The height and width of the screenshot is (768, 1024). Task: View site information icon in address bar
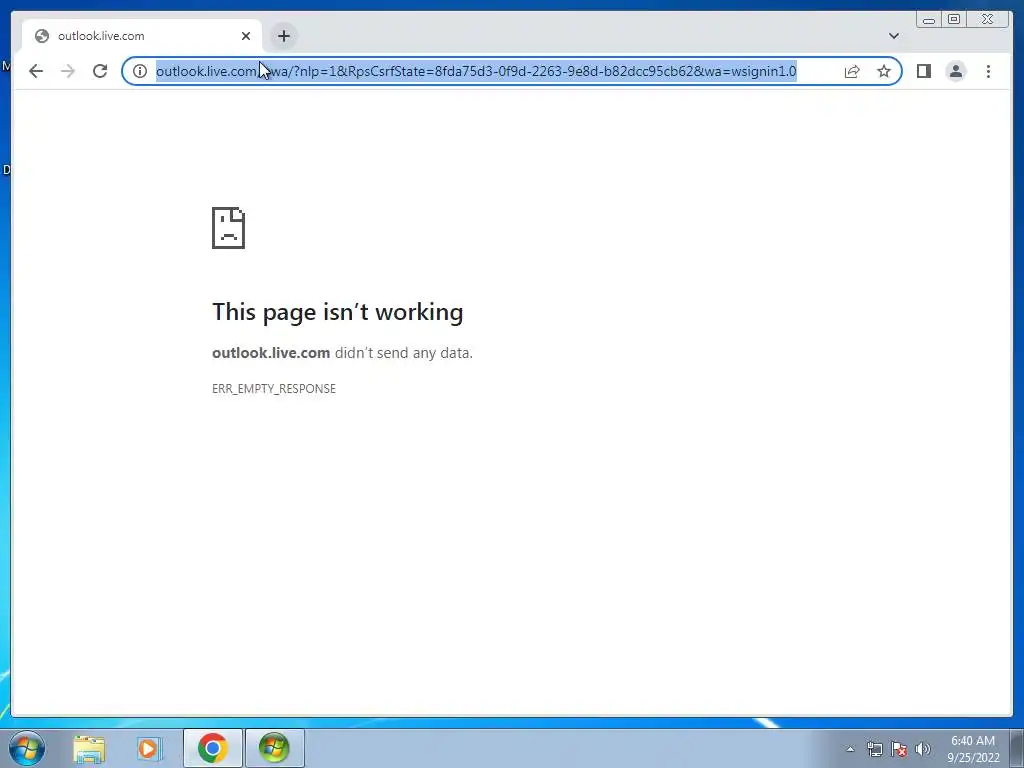point(140,71)
